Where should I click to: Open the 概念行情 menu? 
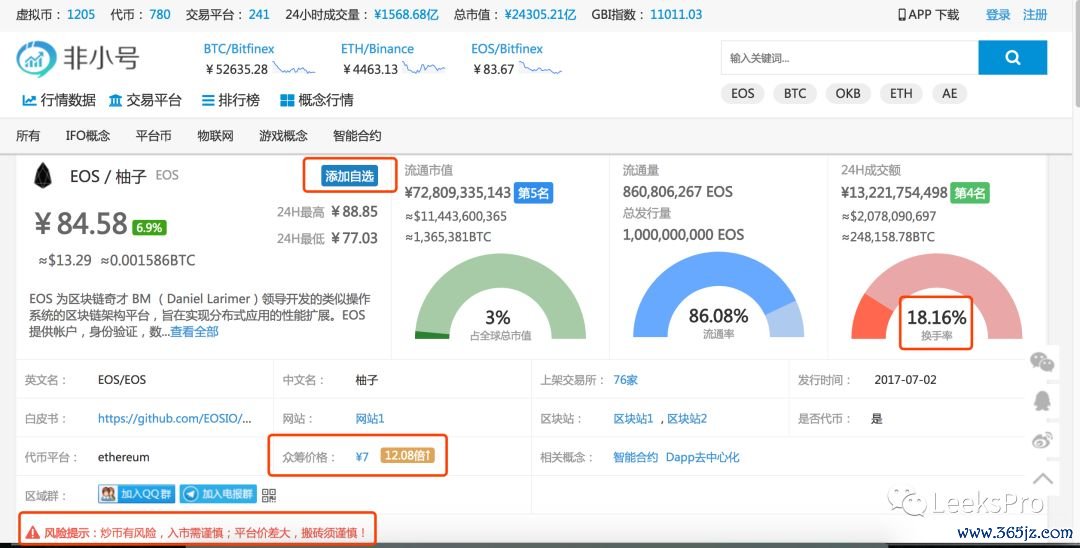317,101
